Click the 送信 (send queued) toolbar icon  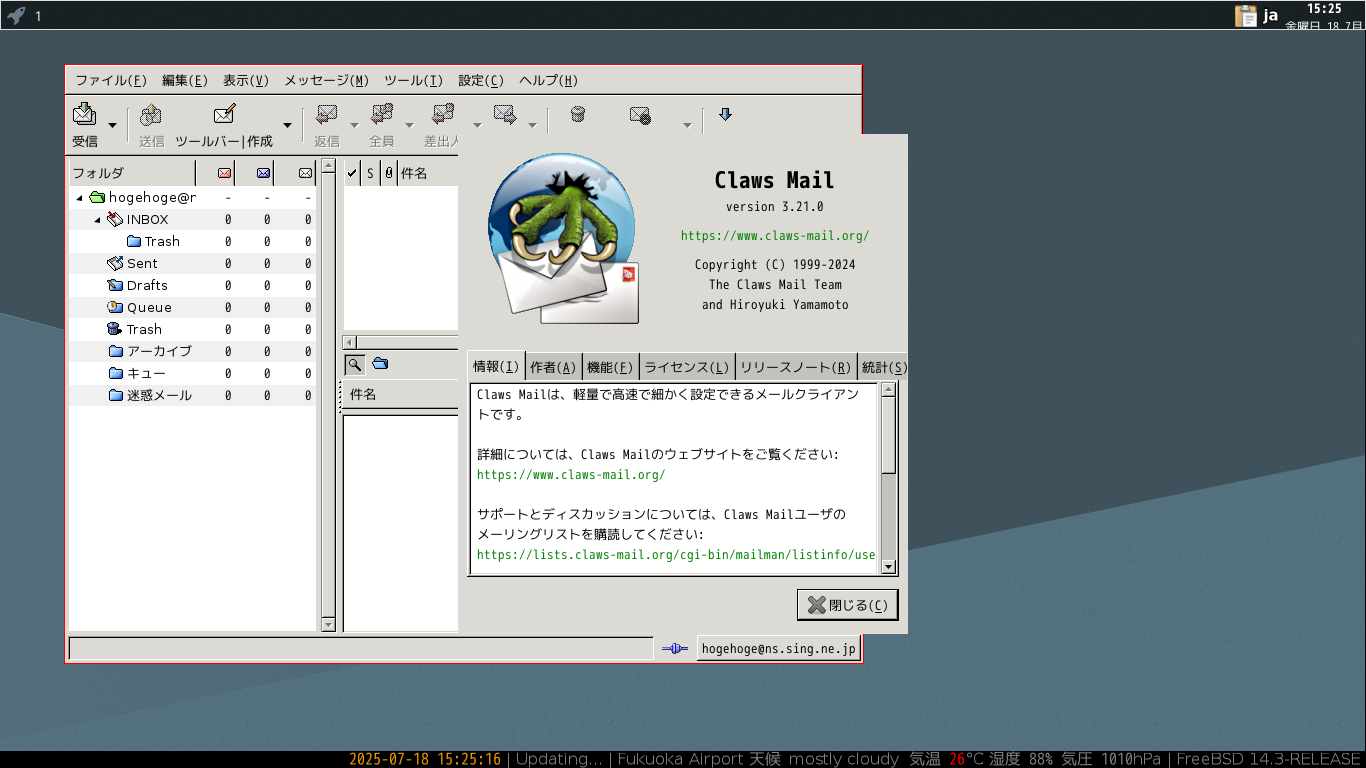(151, 115)
